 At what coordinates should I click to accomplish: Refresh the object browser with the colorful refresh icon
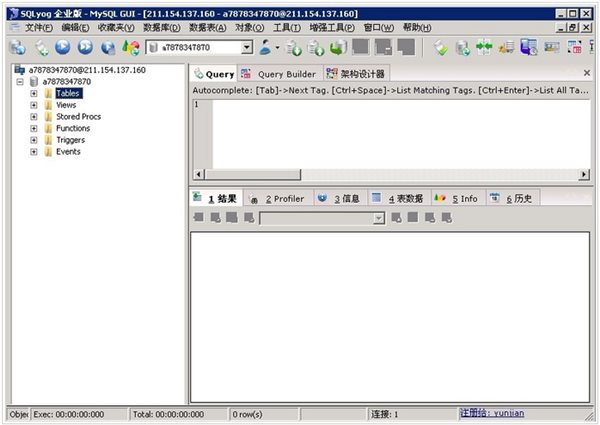(131, 47)
